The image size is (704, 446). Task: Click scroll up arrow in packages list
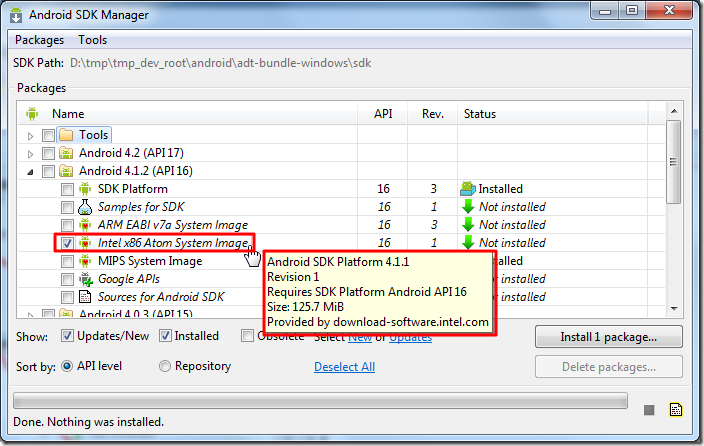(674, 111)
